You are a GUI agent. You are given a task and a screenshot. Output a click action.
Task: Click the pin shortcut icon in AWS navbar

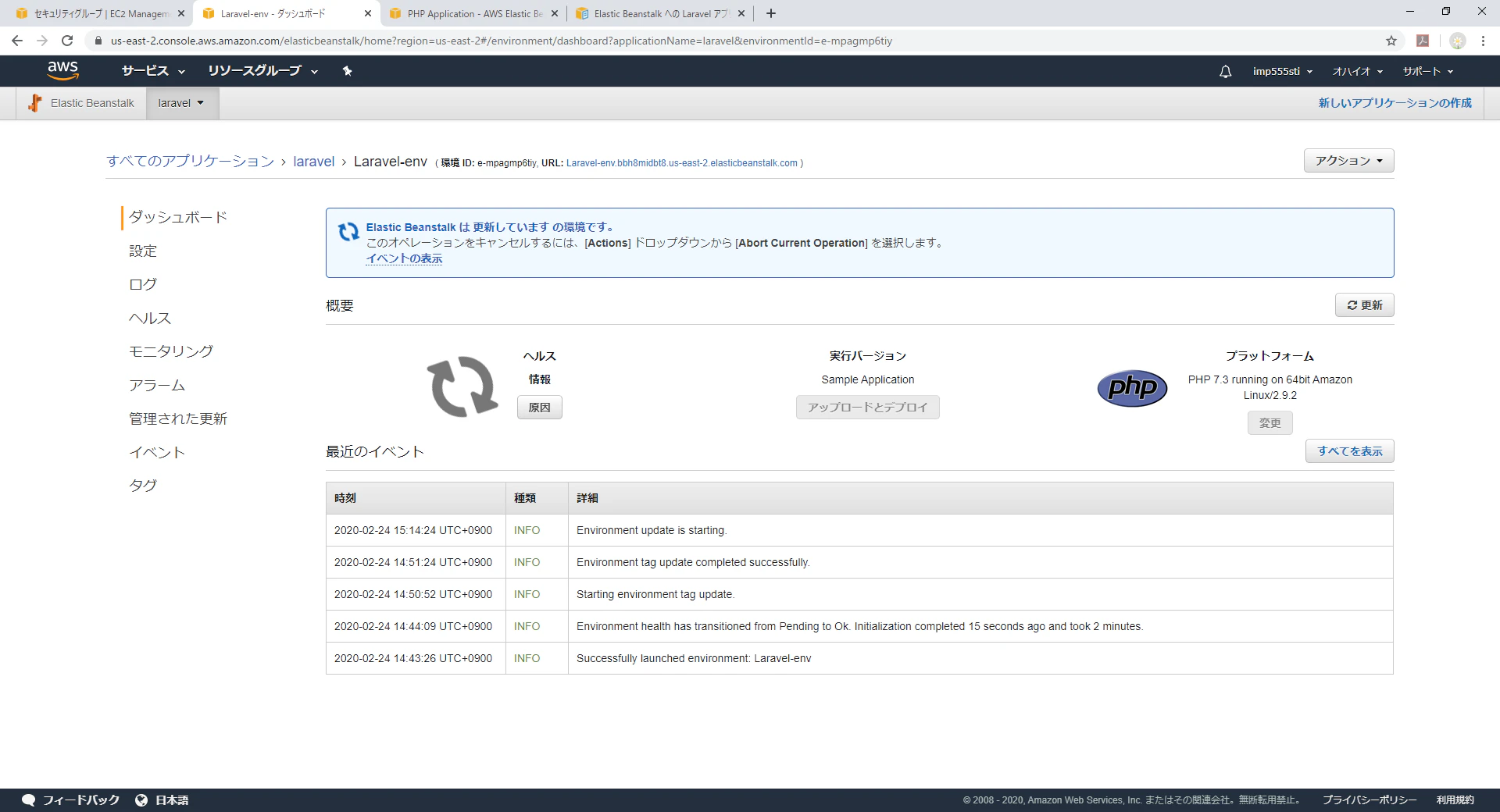(x=348, y=71)
